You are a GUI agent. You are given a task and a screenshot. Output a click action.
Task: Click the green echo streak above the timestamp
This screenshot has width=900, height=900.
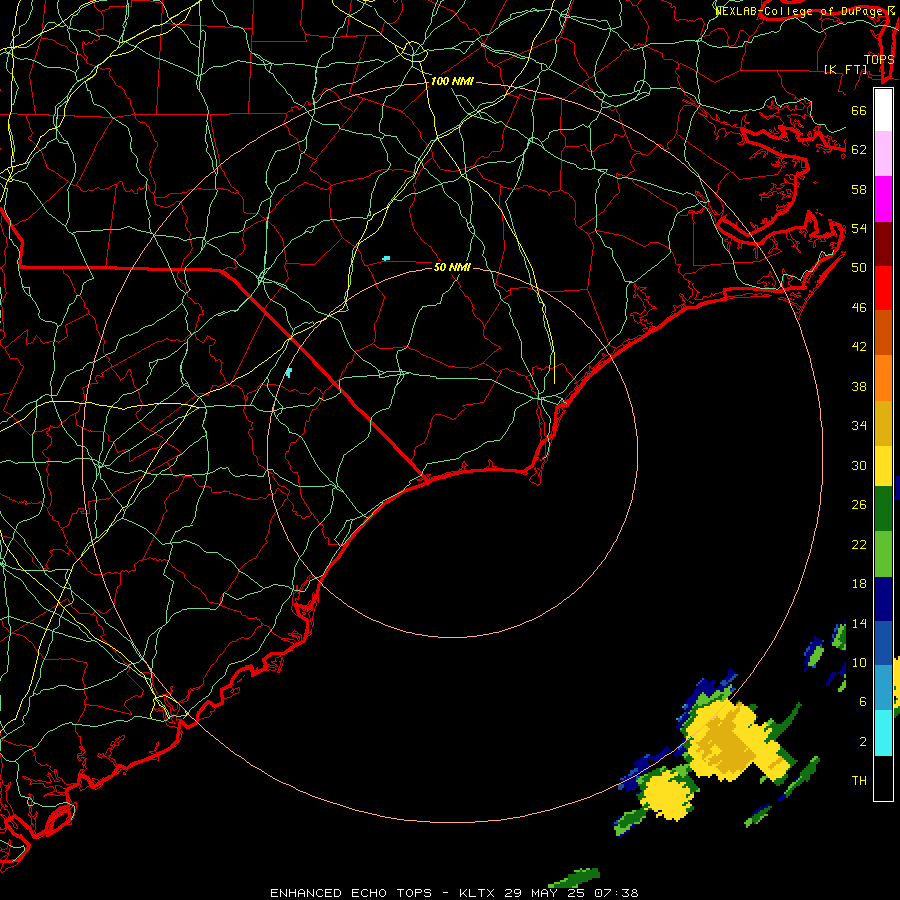(x=575, y=878)
